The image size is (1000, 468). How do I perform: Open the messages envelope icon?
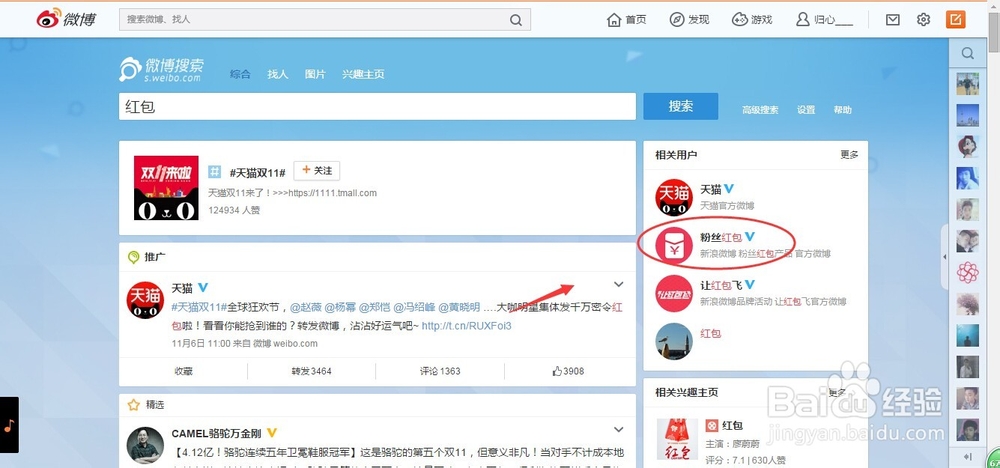click(893, 20)
